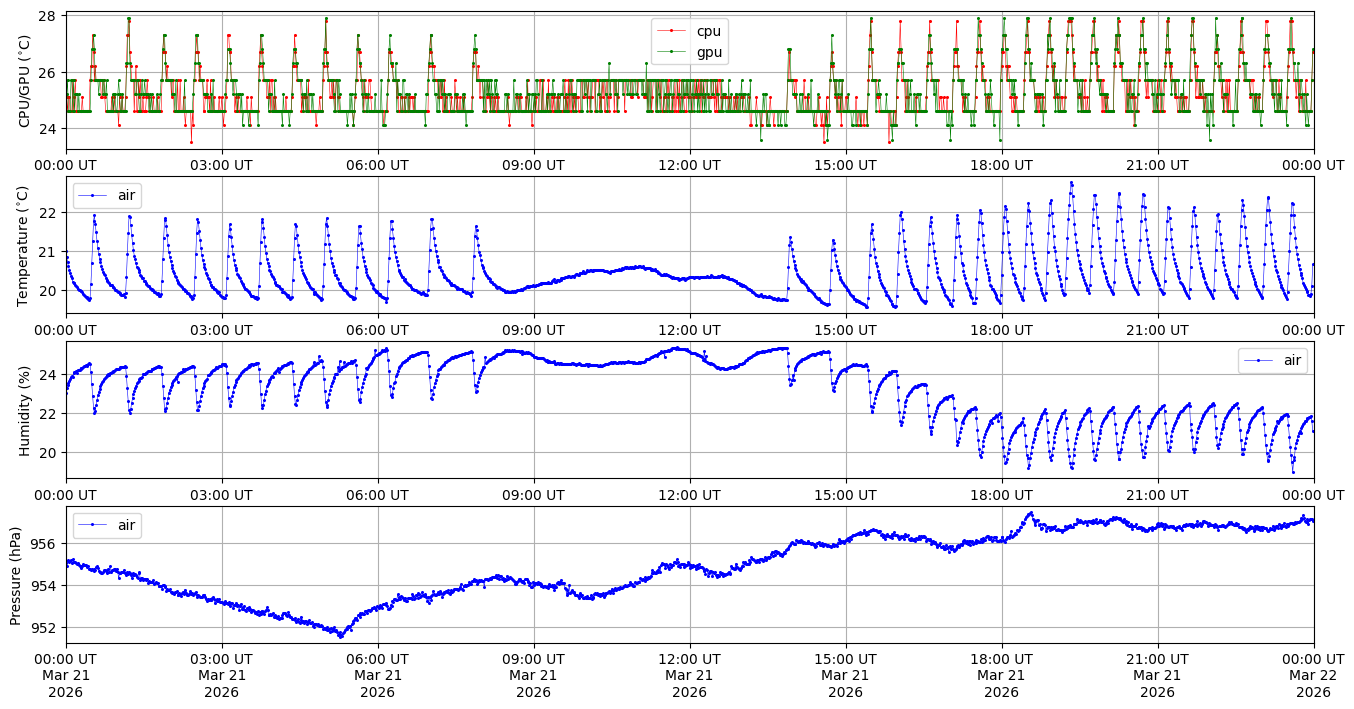Click the CPU/GPU (°C) y-axis label
Viewport: 1354px width, 709px height.
(25, 81)
